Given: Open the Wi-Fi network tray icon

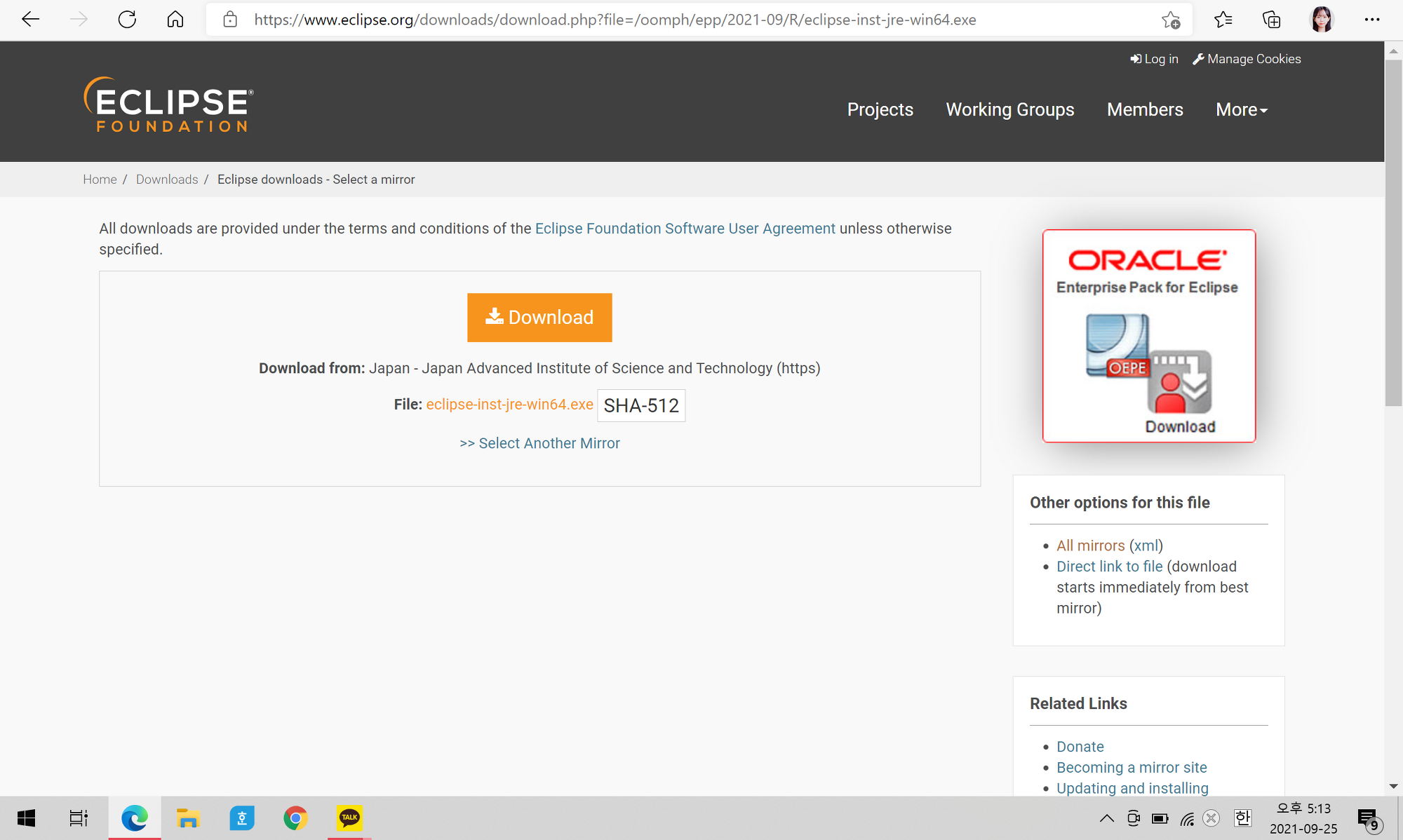Looking at the screenshot, I should click(x=1187, y=818).
